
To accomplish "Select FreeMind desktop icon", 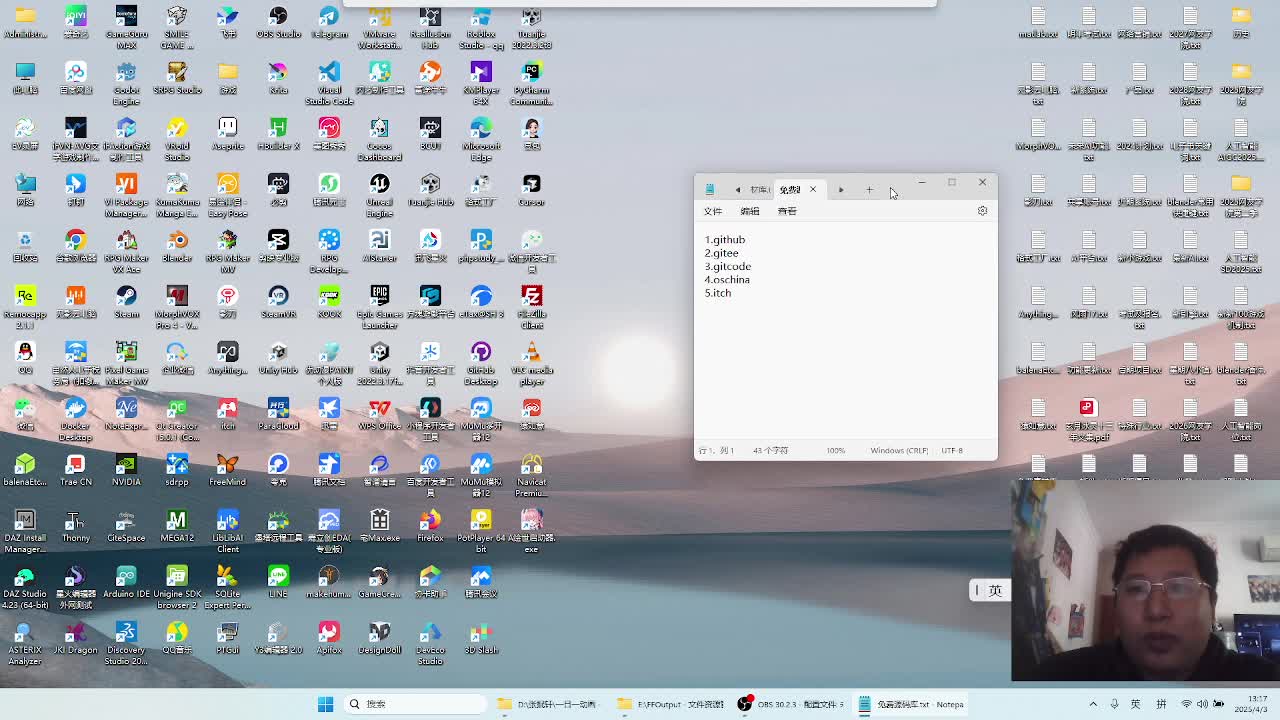I will coord(228,471).
